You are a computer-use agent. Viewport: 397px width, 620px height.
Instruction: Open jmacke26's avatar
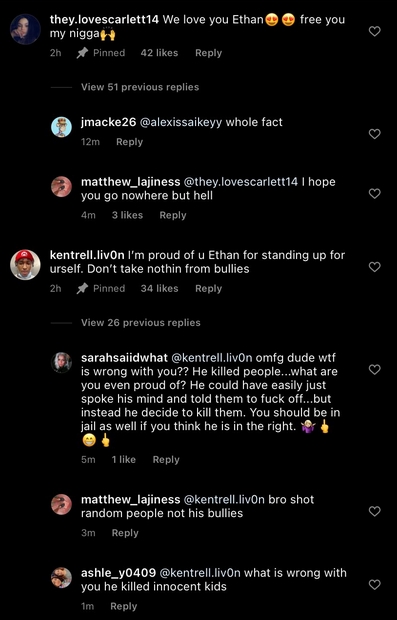[x=61, y=127]
